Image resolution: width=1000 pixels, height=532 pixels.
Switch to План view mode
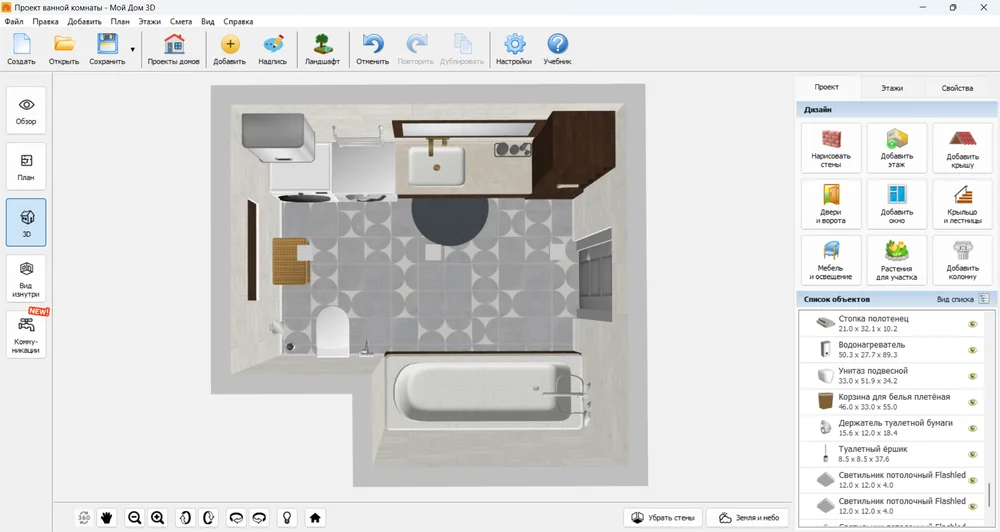point(26,166)
